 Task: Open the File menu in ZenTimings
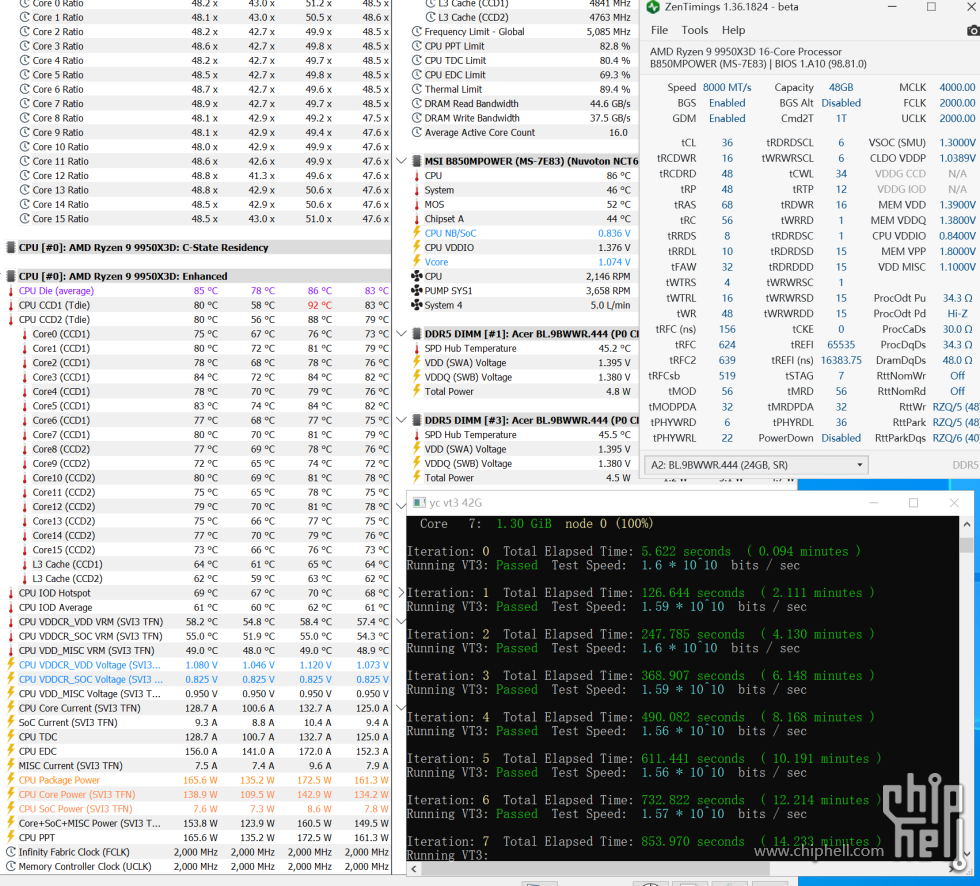tap(659, 30)
